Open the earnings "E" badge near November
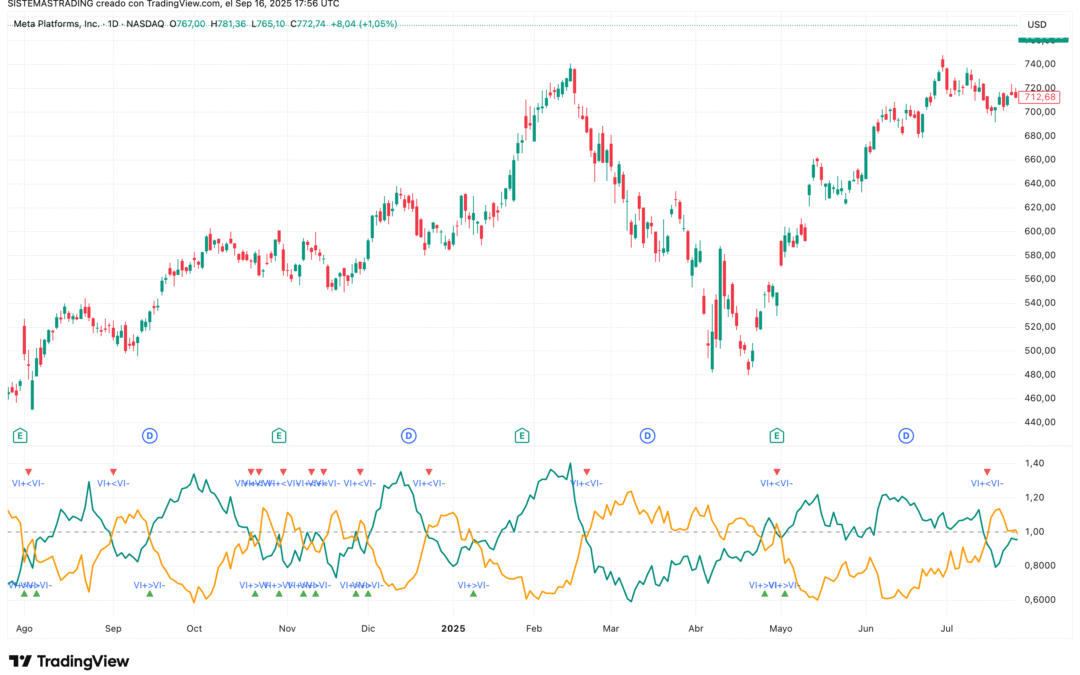 tap(278, 436)
